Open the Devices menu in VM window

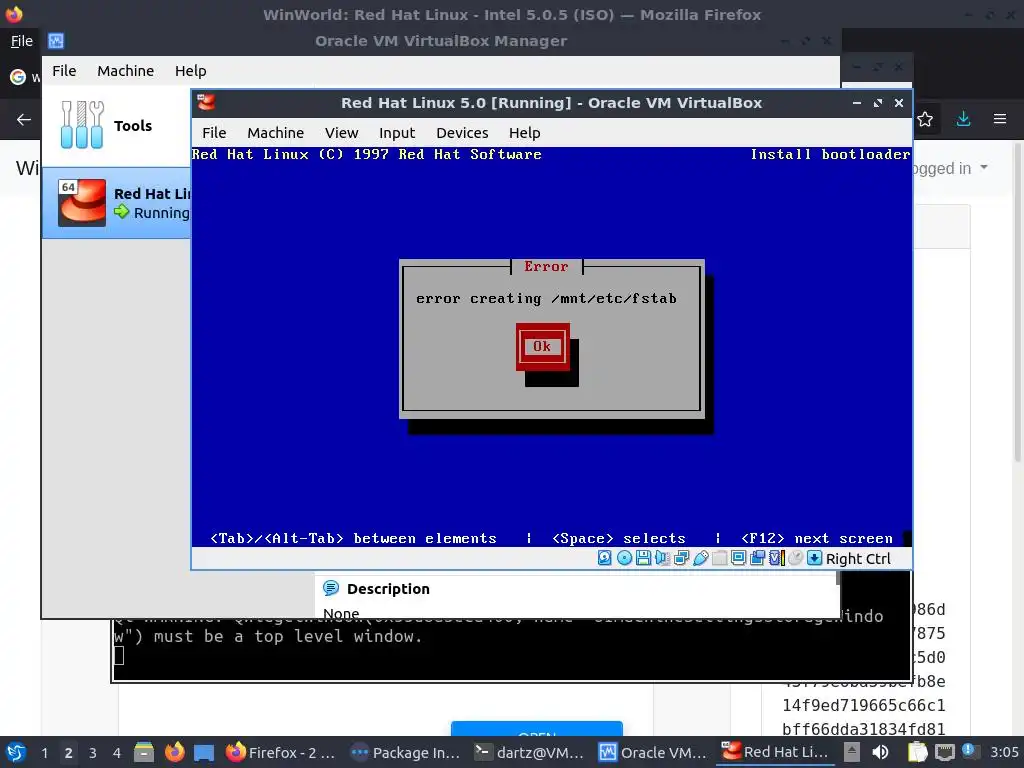[462, 133]
